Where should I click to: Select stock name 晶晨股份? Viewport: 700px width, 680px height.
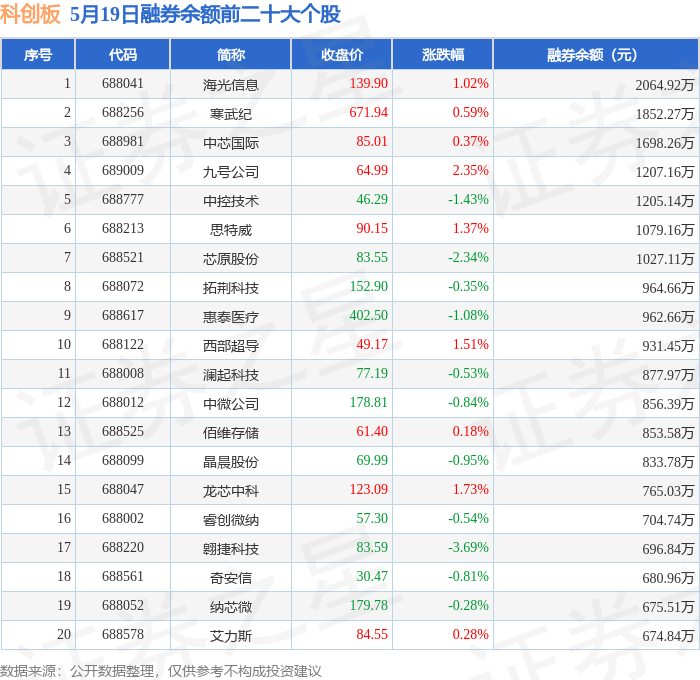(231, 462)
